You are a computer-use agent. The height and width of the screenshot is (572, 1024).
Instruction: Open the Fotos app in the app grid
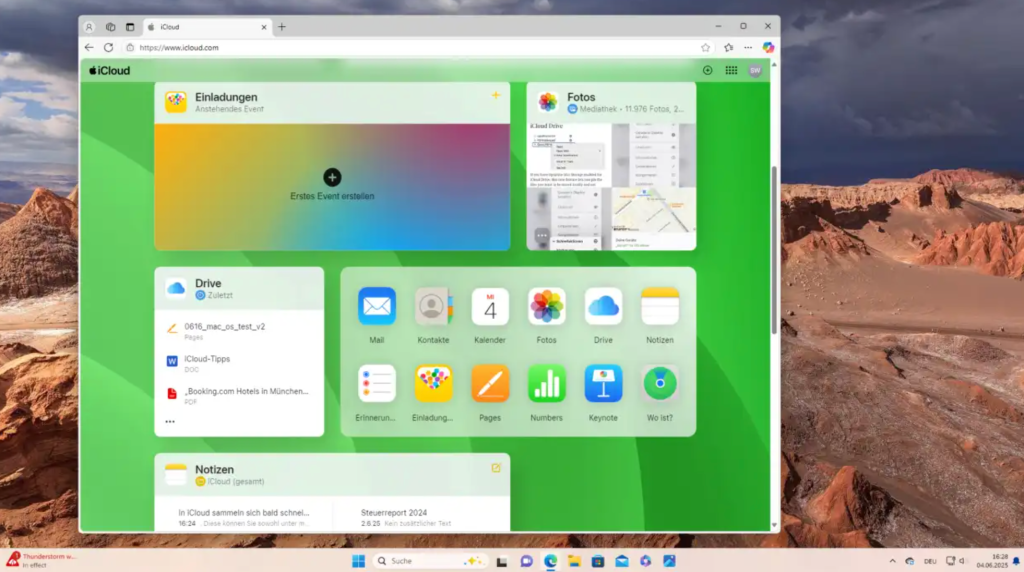[x=547, y=306]
